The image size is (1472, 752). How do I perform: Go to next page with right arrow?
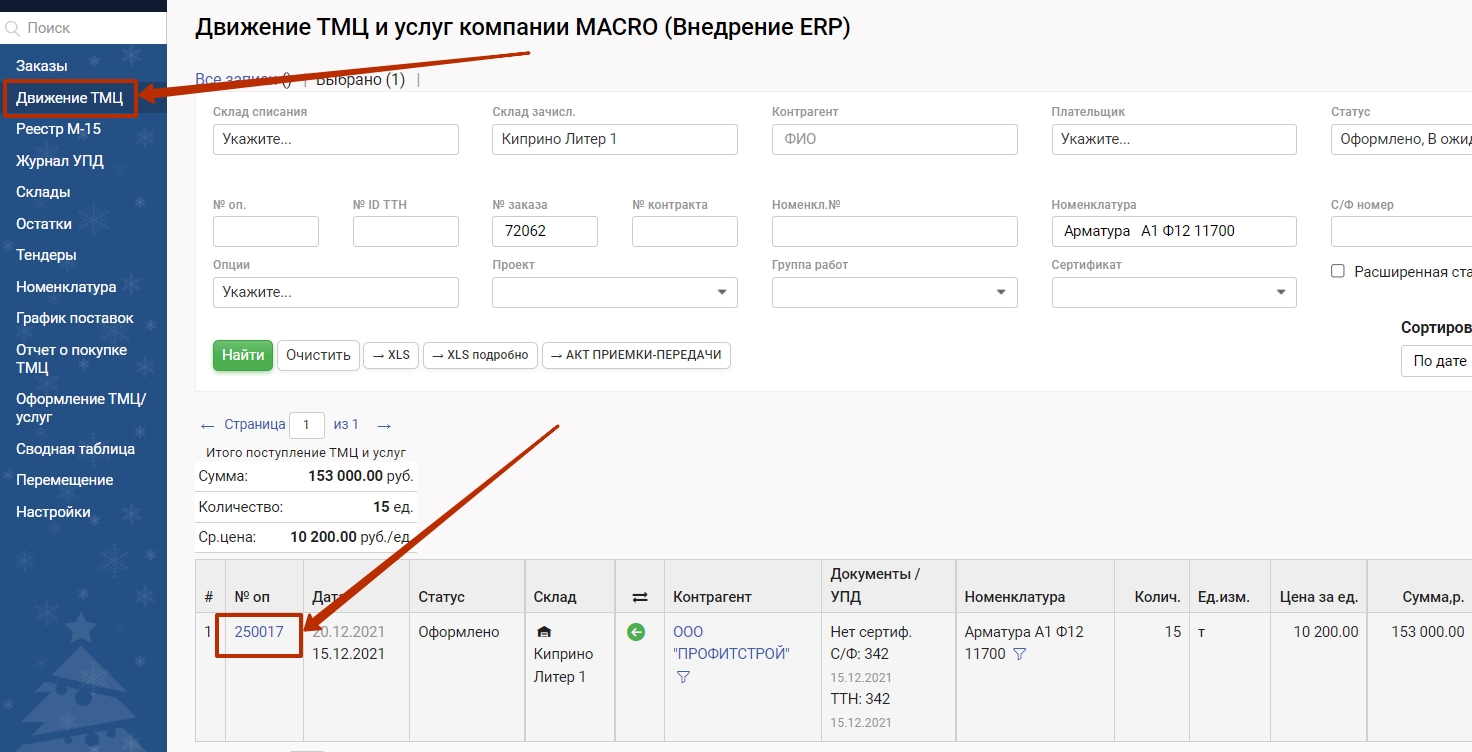pyautogui.click(x=383, y=425)
